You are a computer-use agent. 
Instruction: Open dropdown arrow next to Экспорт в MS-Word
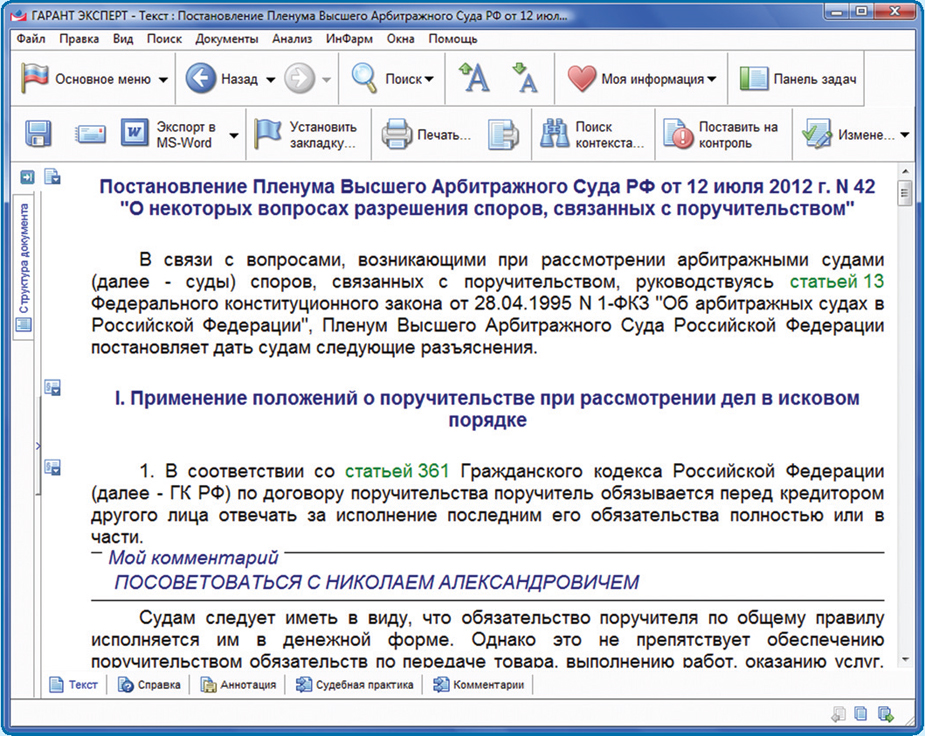234,135
